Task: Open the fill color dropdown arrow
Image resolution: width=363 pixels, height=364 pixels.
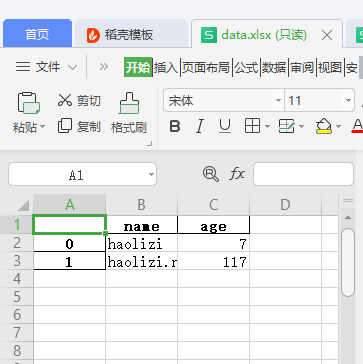Action: click(338, 127)
